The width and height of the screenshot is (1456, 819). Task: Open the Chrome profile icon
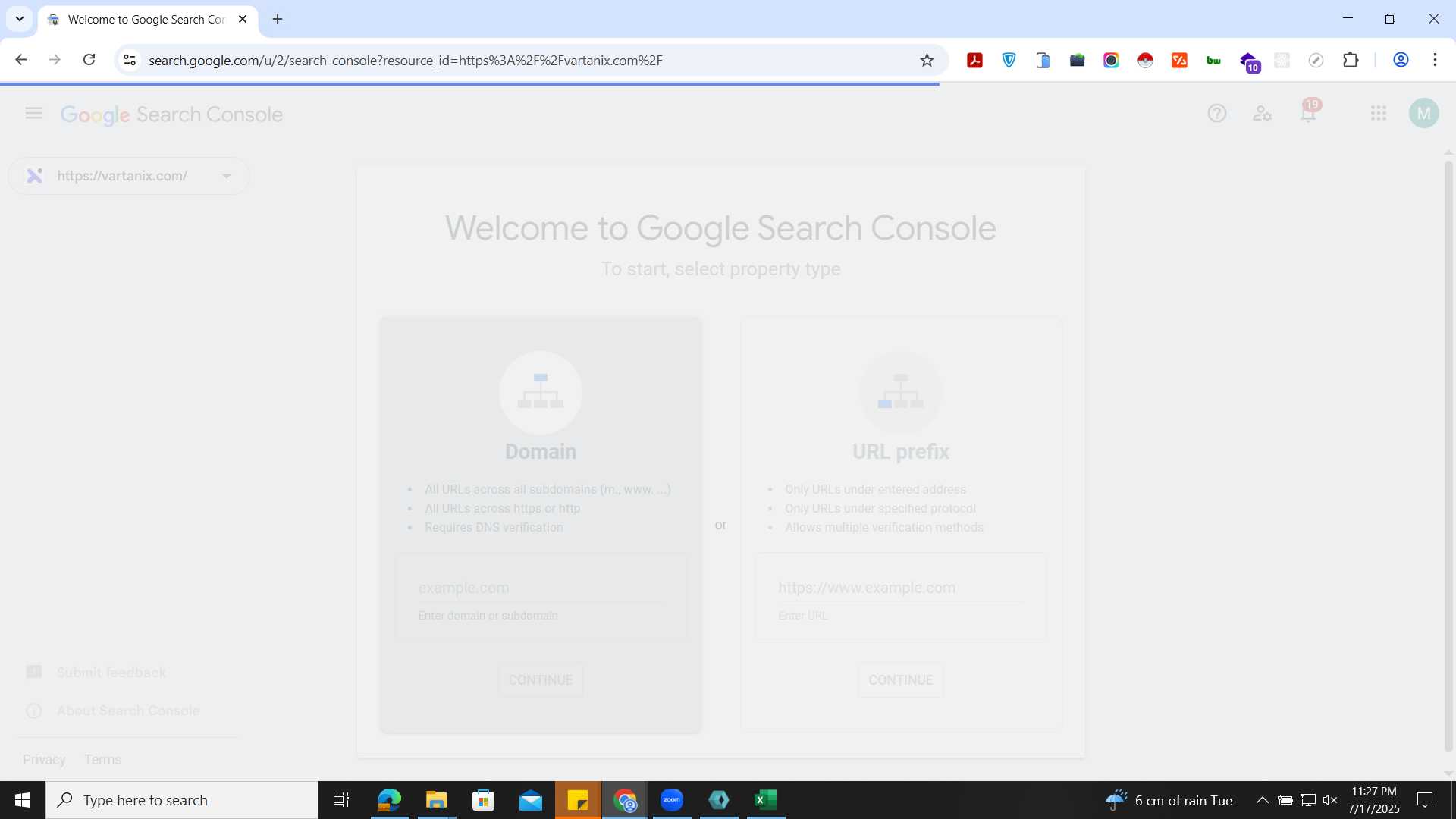pos(1401,60)
